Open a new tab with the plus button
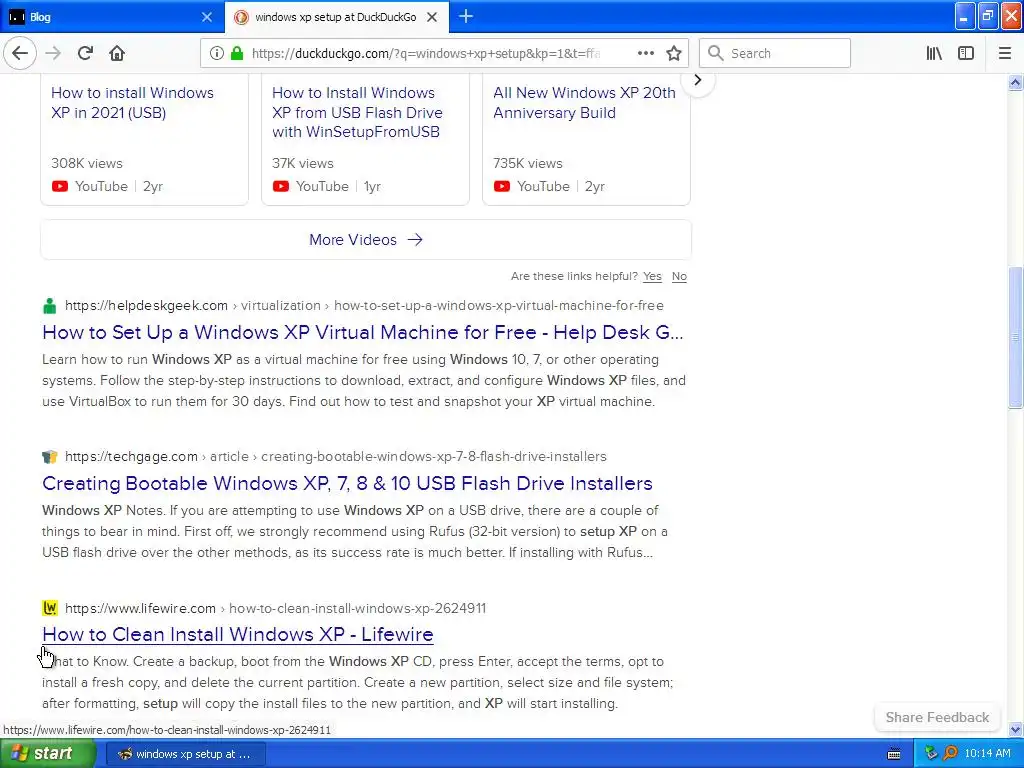The width and height of the screenshot is (1024, 768). tap(466, 16)
